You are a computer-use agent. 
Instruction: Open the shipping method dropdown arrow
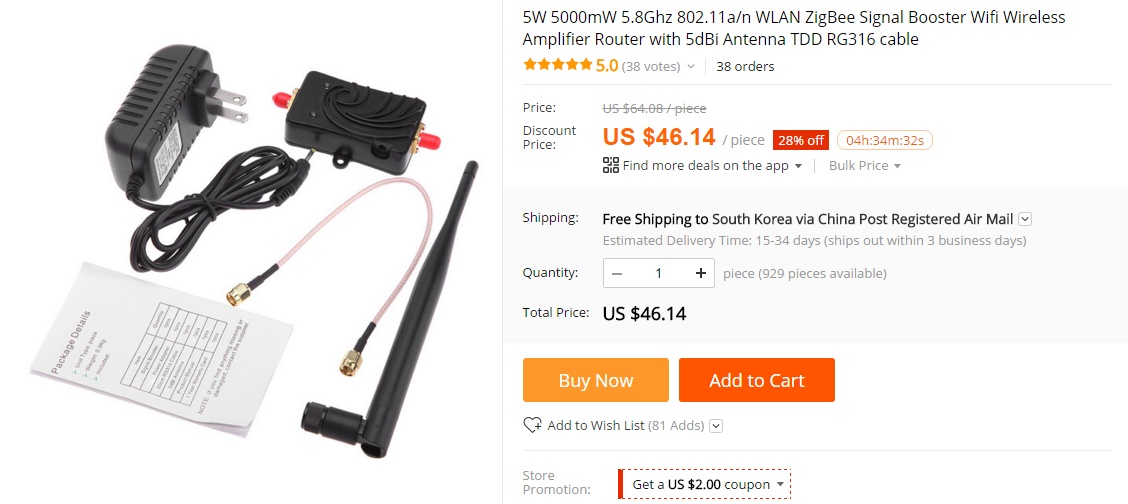pyautogui.click(x=1025, y=219)
